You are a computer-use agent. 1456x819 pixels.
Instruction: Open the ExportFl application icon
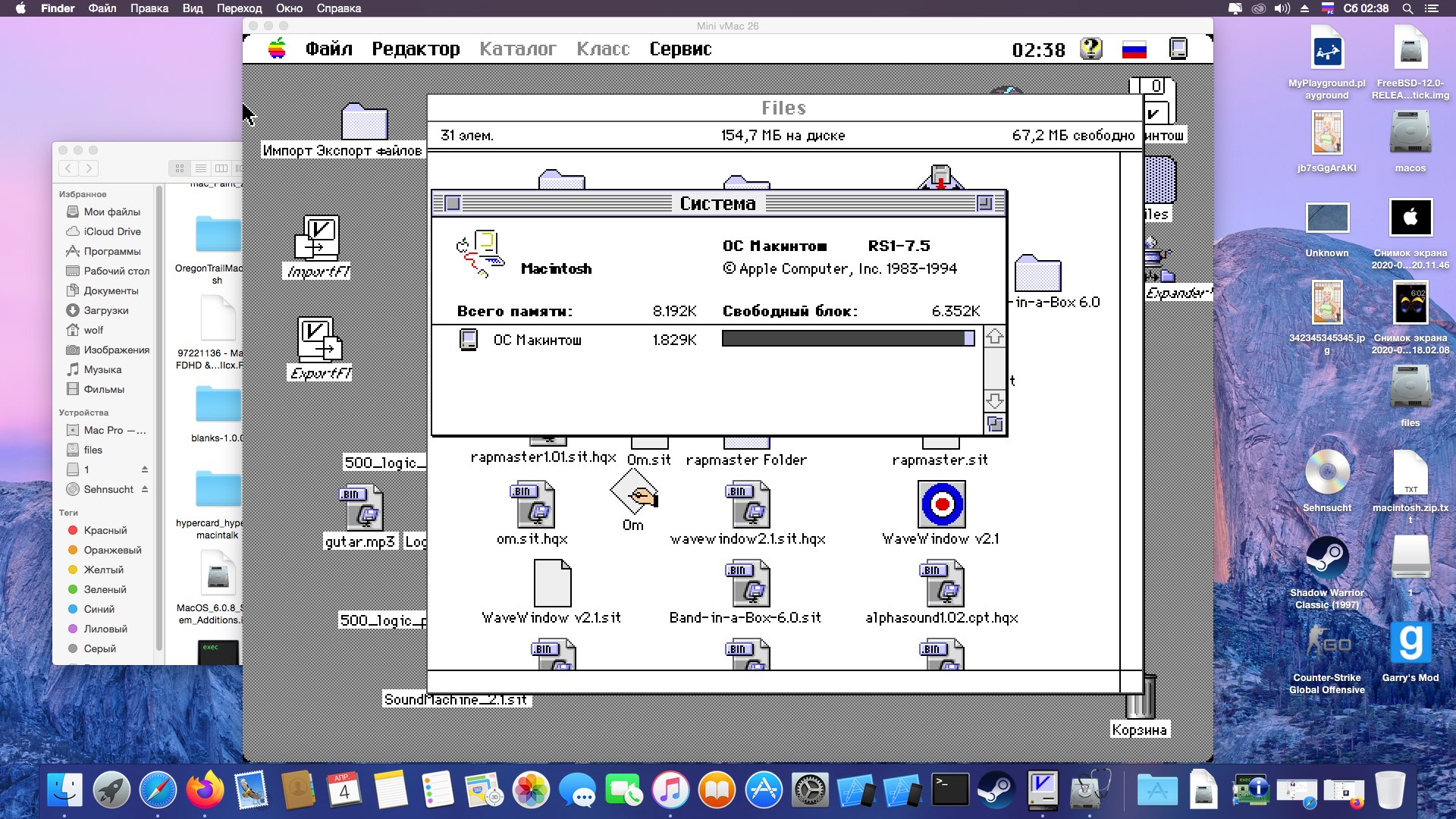[x=320, y=340]
